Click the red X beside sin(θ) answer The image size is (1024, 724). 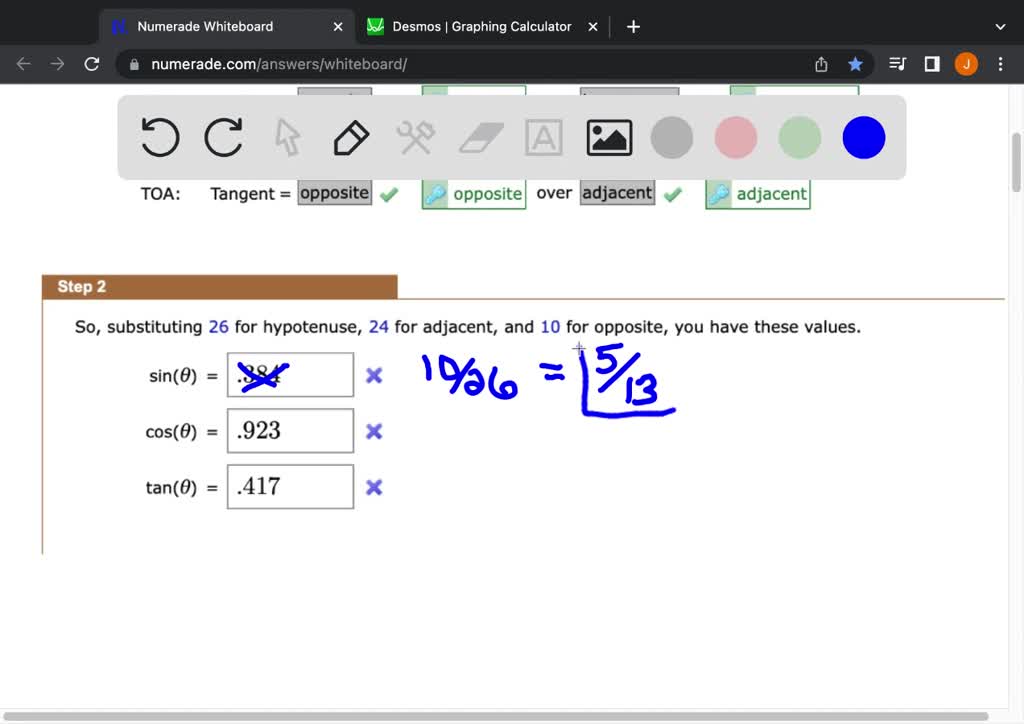click(x=372, y=375)
